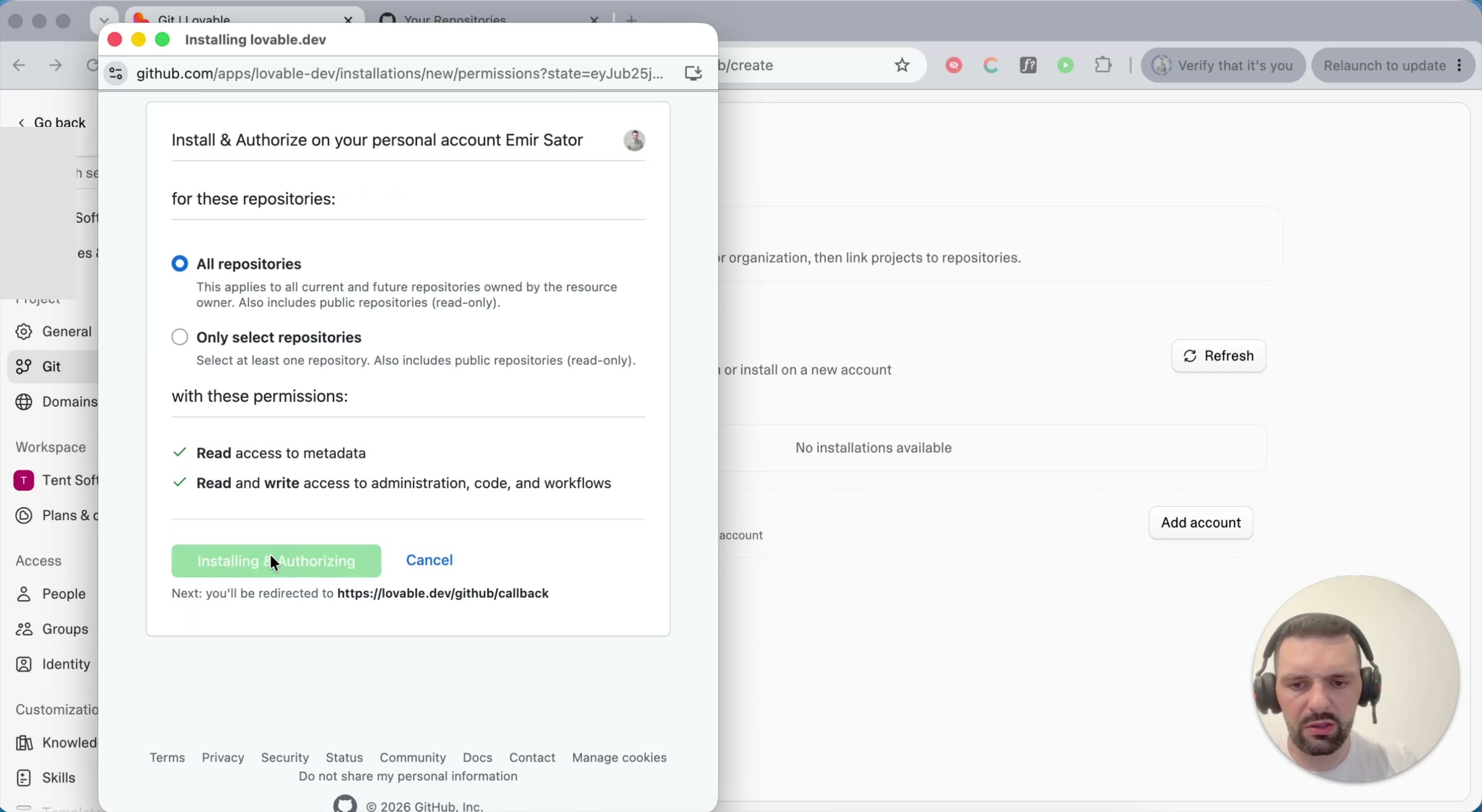Switch to the Your Repositories browser tab
Image resolution: width=1482 pixels, height=812 pixels.
tap(489, 19)
